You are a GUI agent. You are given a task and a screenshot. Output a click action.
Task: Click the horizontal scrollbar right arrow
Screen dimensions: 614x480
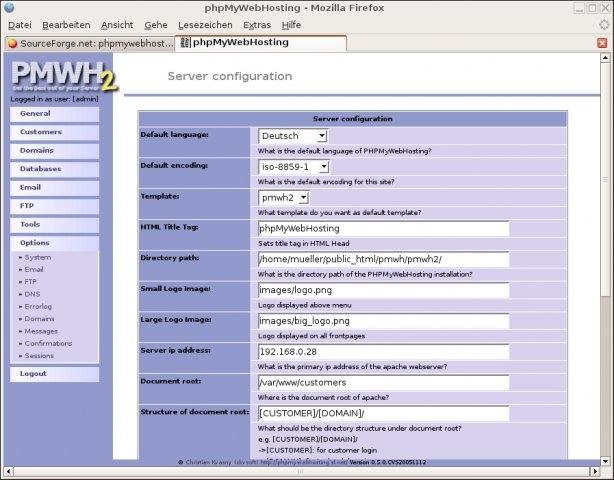[x=595, y=471]
